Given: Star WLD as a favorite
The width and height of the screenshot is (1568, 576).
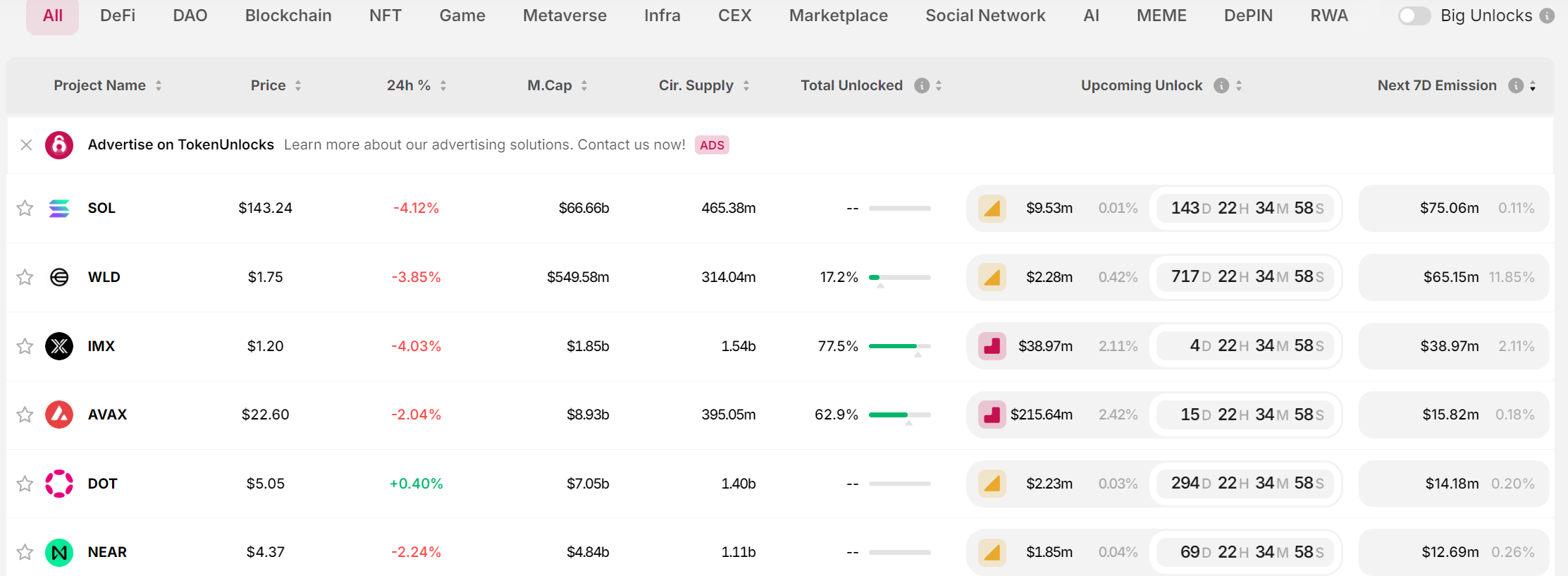Looking at the screenshot, I should tap(25, 277).
